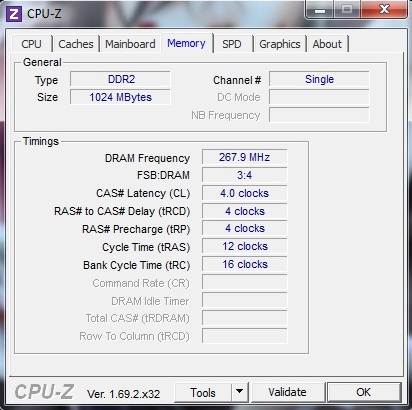Close the CPU-Z window
412x410 pixels.
pos(384,9)
